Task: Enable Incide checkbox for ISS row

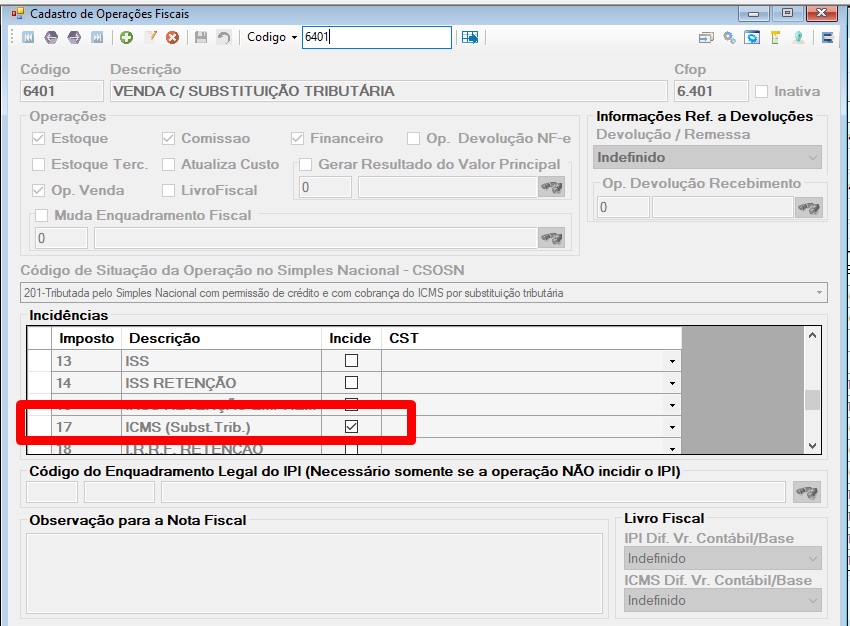Action: point(351,360)
